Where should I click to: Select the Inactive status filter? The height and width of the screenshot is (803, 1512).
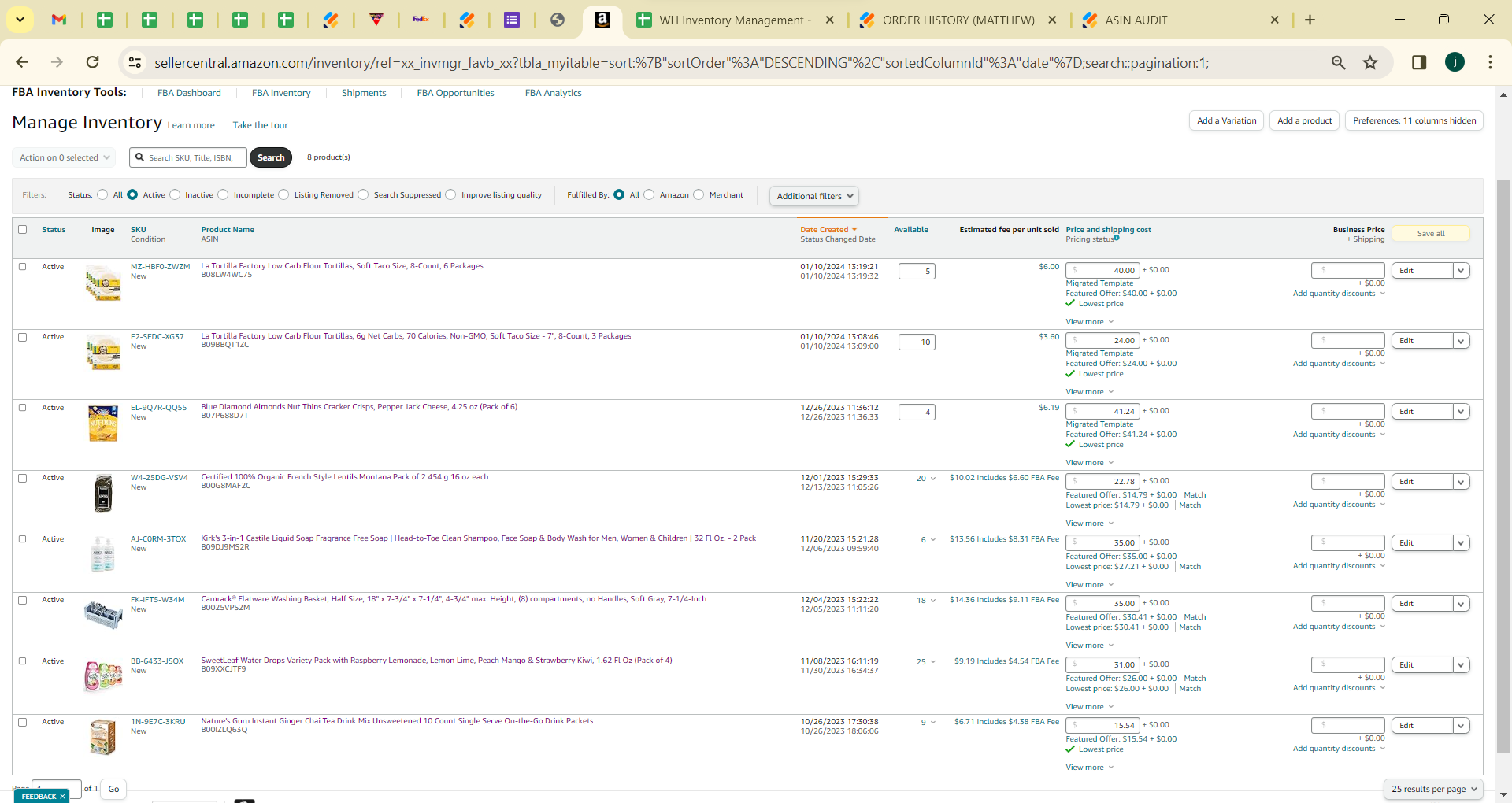click(x=175, y=194)
